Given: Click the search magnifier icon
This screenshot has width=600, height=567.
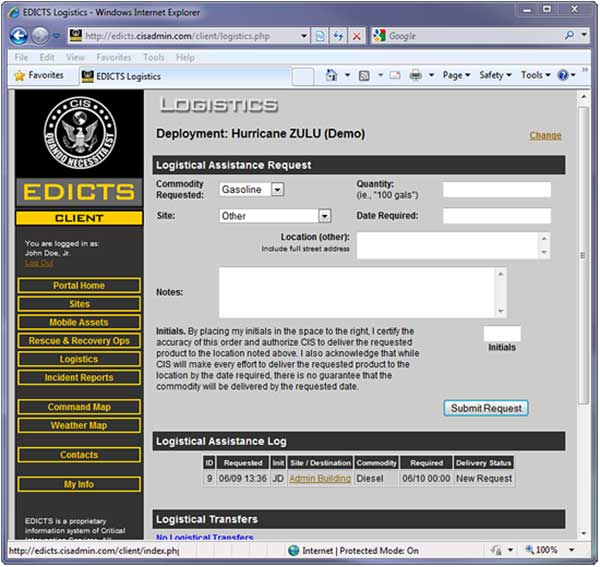Looking at the screenshot, I should click(569, 36).
